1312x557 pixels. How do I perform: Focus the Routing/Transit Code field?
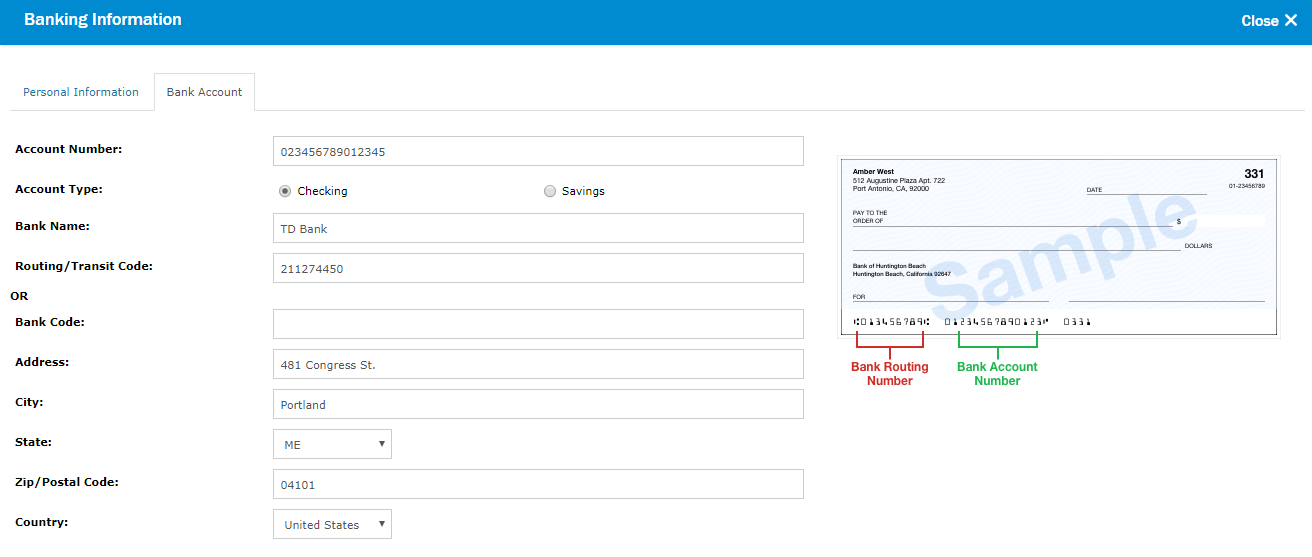pos(538,268)
